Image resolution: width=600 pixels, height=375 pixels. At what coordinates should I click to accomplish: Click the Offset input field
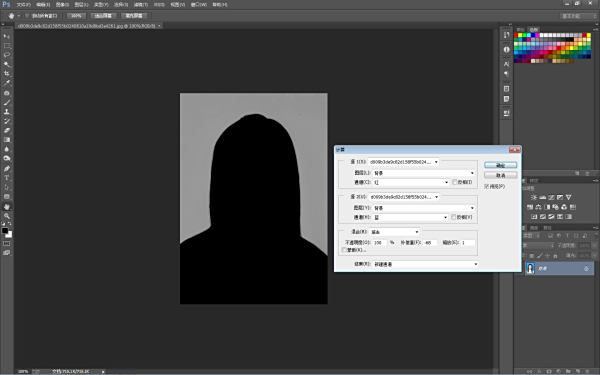click(429, 243)
